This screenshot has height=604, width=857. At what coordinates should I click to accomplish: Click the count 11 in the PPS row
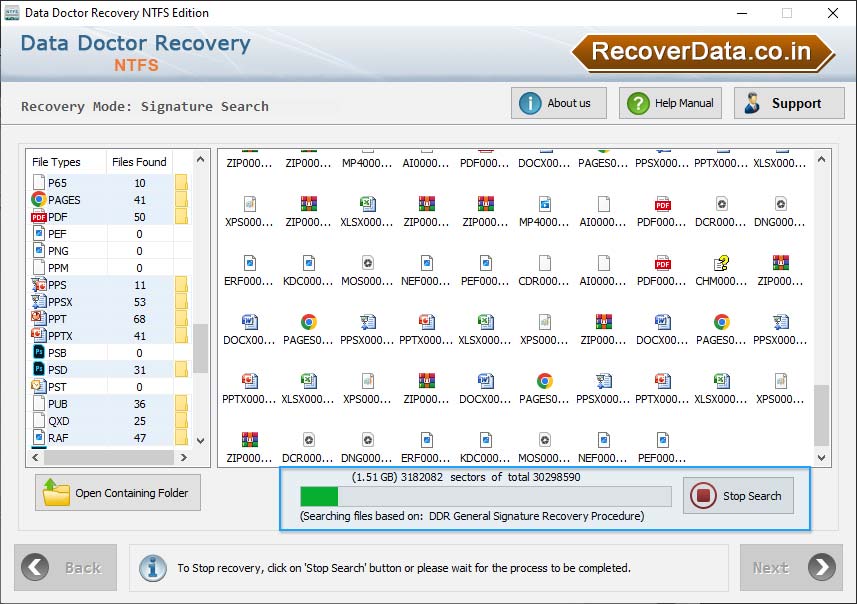tap(140, 285)
